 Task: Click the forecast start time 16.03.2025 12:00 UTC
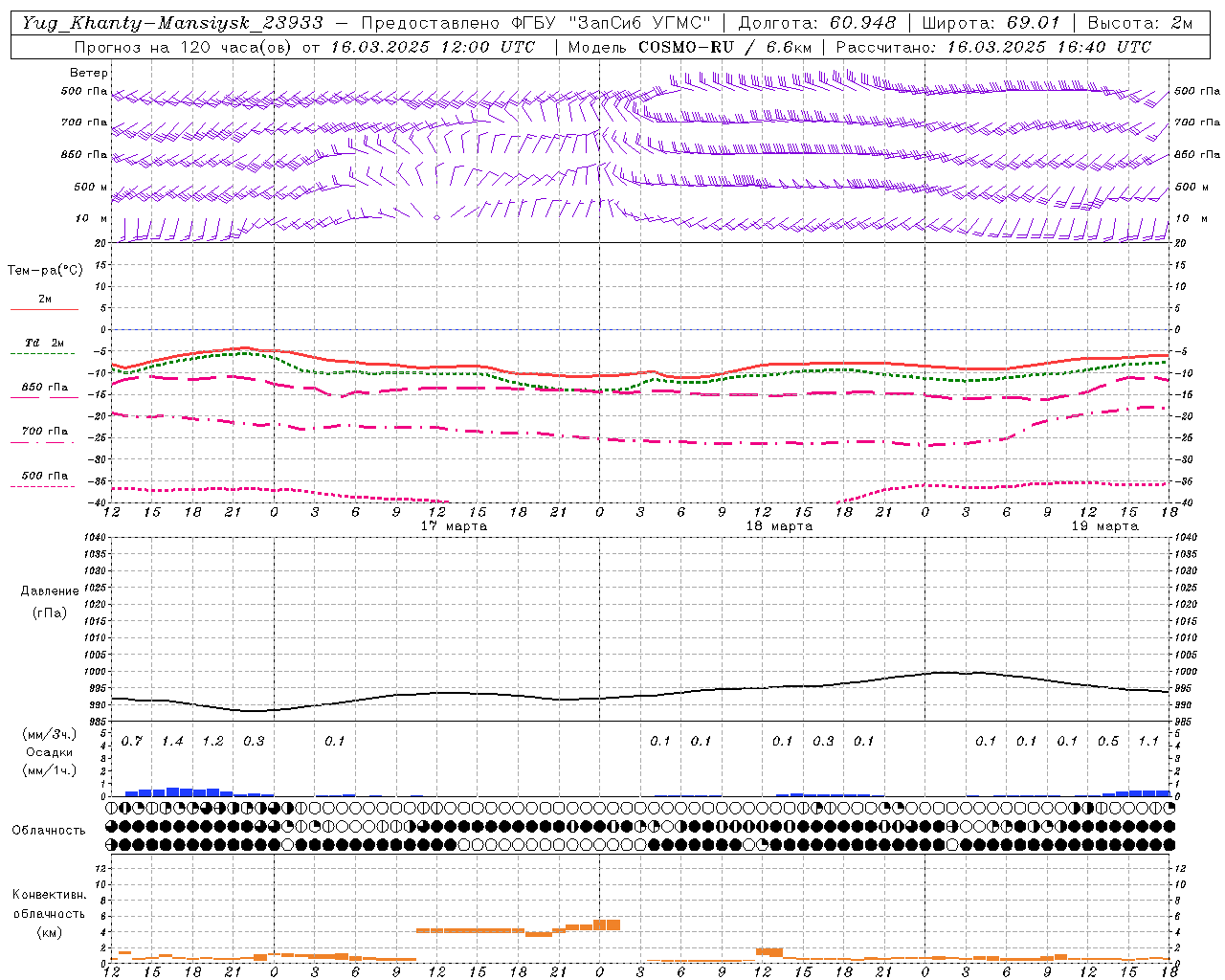(x=433, y=47)
